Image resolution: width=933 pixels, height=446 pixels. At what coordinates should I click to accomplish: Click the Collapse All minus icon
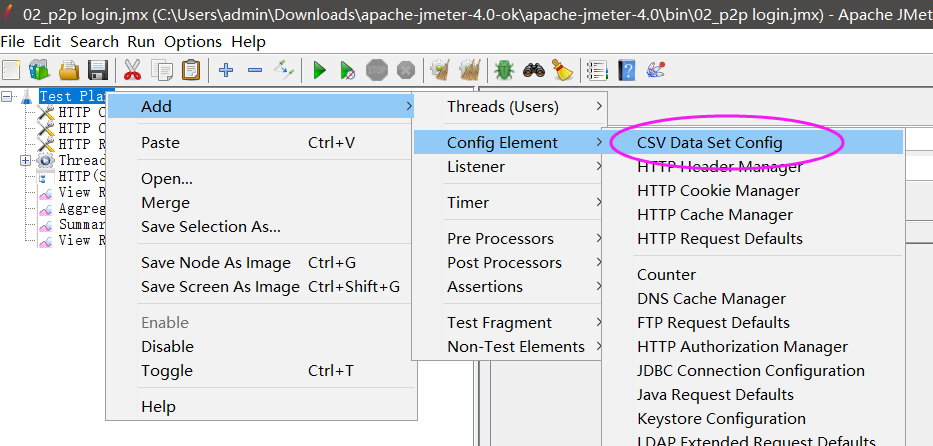(x=255, y=70)
